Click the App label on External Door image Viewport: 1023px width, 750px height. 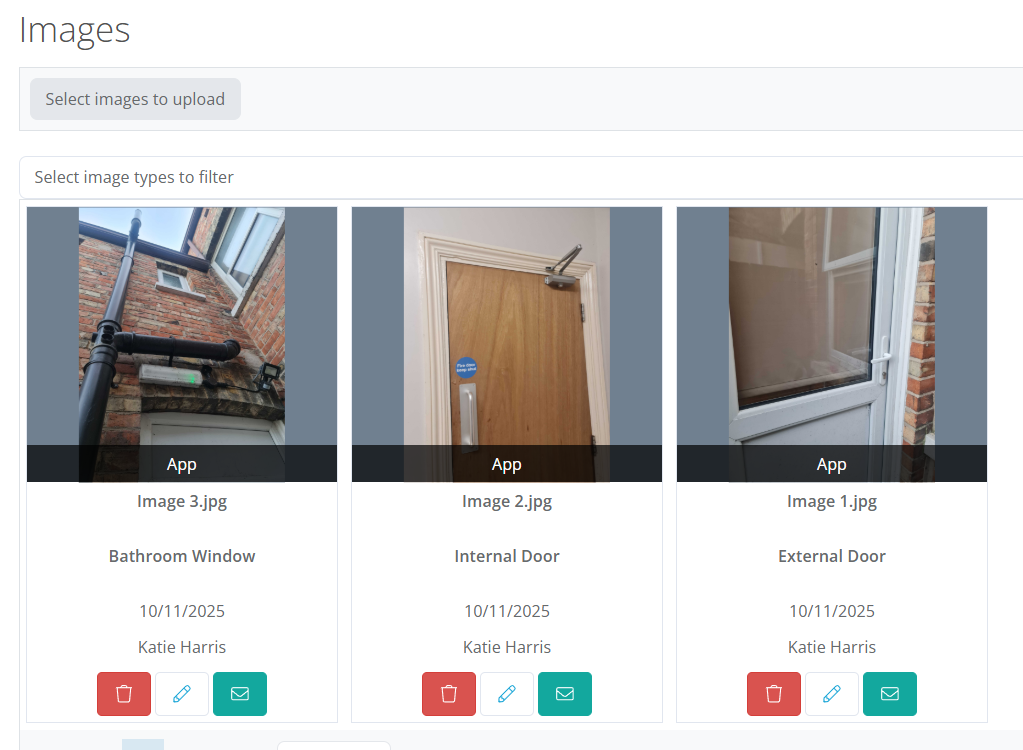tap(832, 464)
